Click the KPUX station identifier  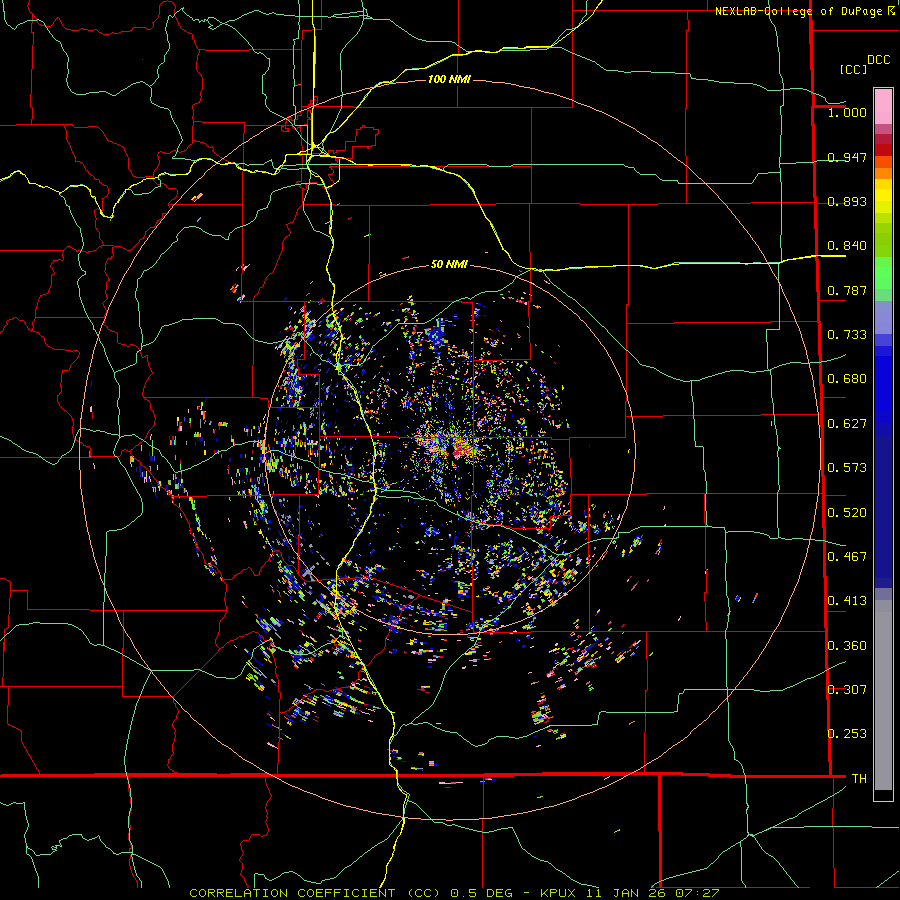point(560,893)
